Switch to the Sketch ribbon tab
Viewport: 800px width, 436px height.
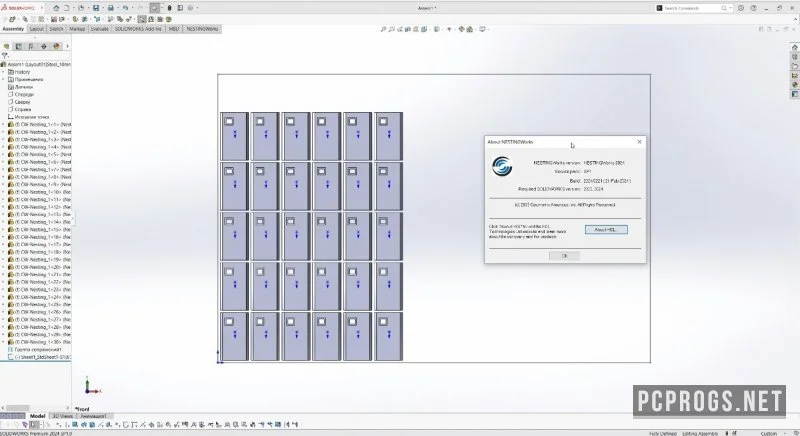tap(56, 29)
